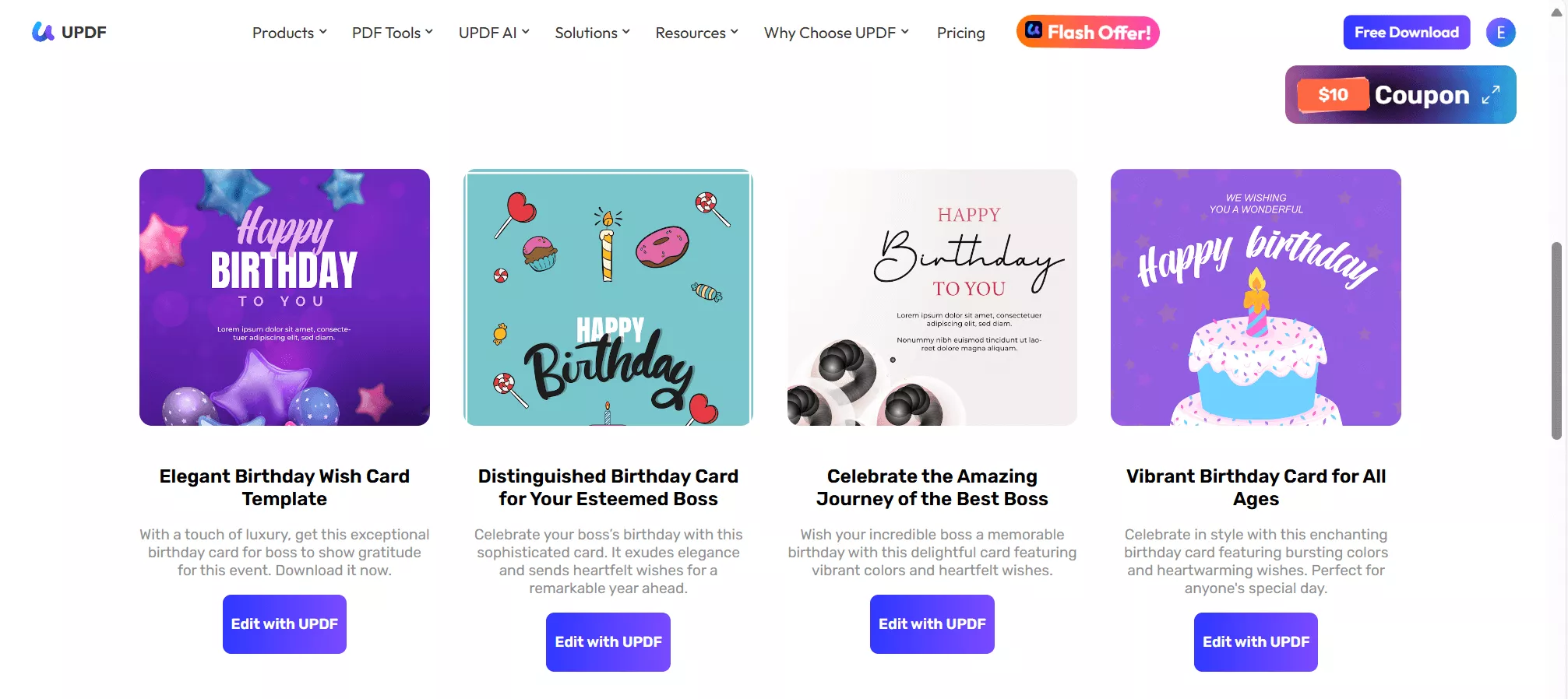Open the Solutions dropdown
Screen dimensions: 1568x699
592,33
